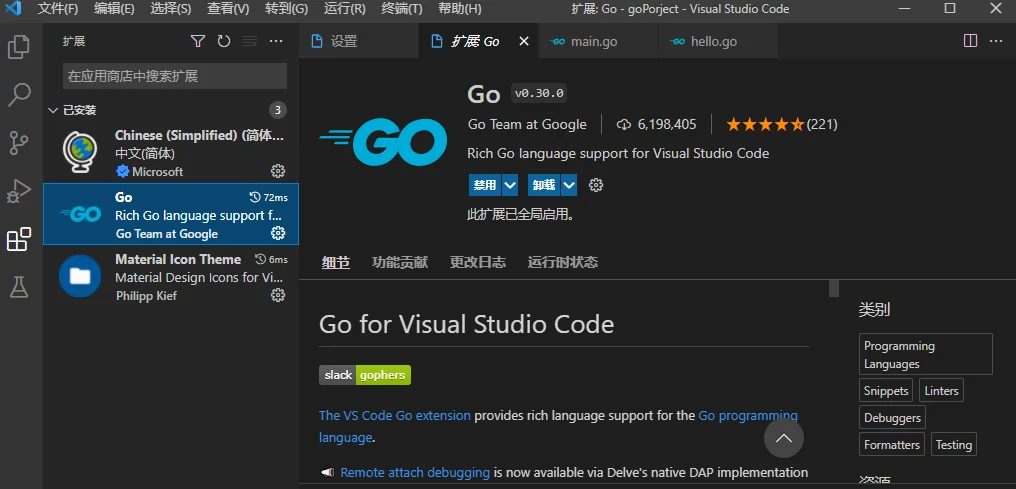The height and width of the screenshot is (489, 1016).
Task: Open manage gear for Material Icon Theme
Action: pos(278,295)
